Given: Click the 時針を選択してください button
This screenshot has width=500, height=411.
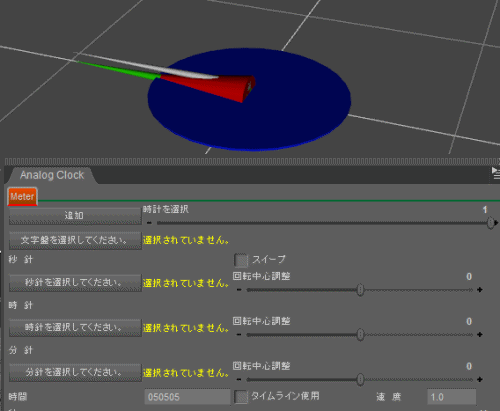Looking at the screenshot, I should [75, 328].
